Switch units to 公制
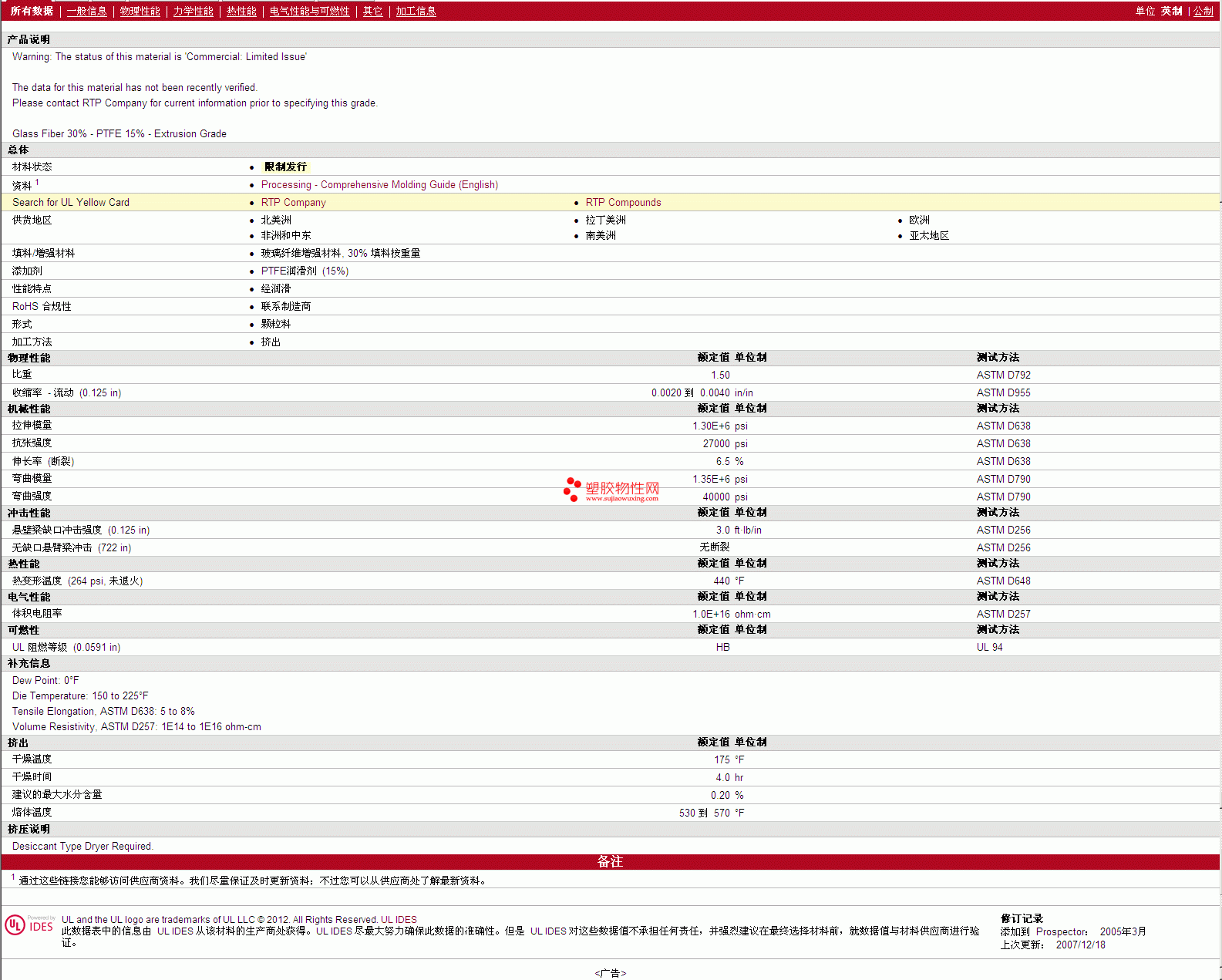This screenshot has width=1222, height=980. (x=1203, y=11)
